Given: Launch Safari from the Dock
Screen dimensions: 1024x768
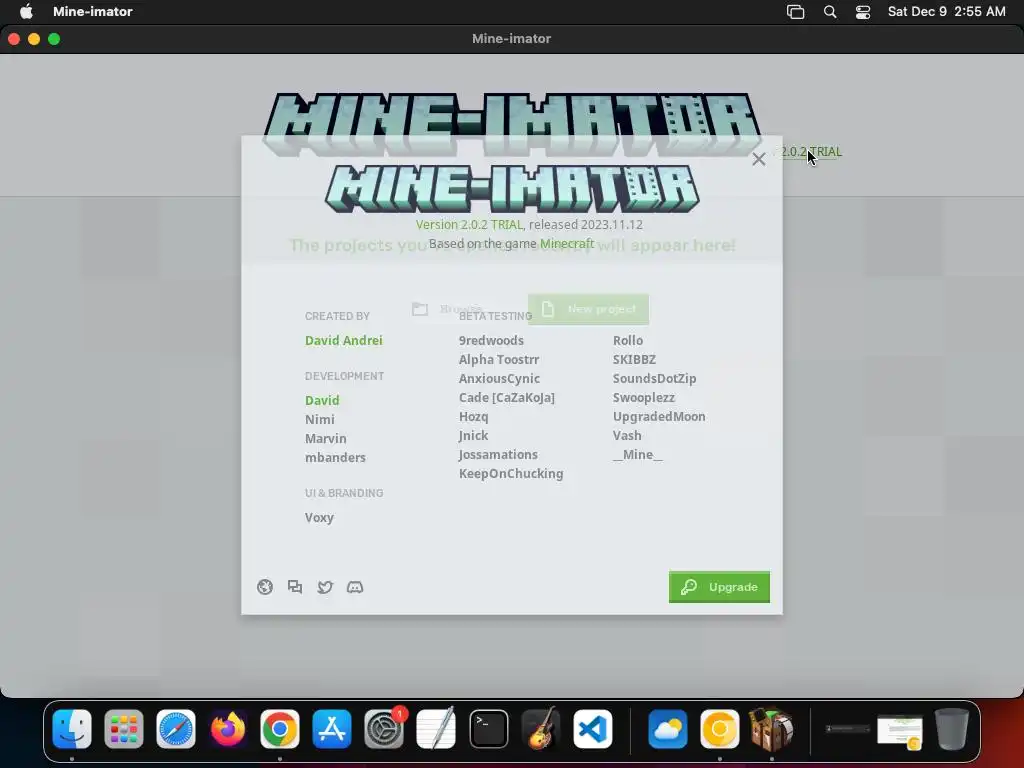Looking at the screenshot, I should tap(176, 728).
